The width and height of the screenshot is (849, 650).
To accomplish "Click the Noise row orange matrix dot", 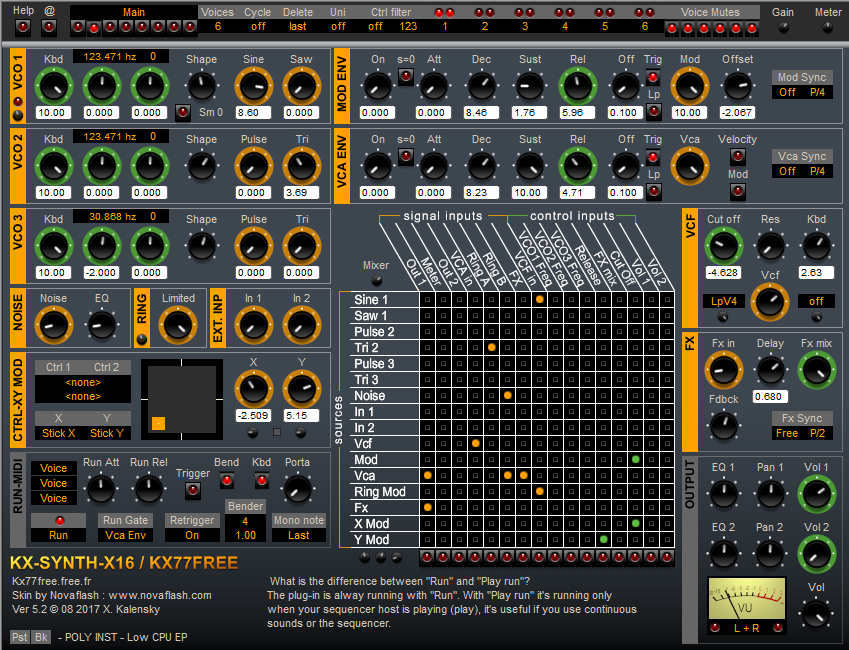I will (507, 395).
